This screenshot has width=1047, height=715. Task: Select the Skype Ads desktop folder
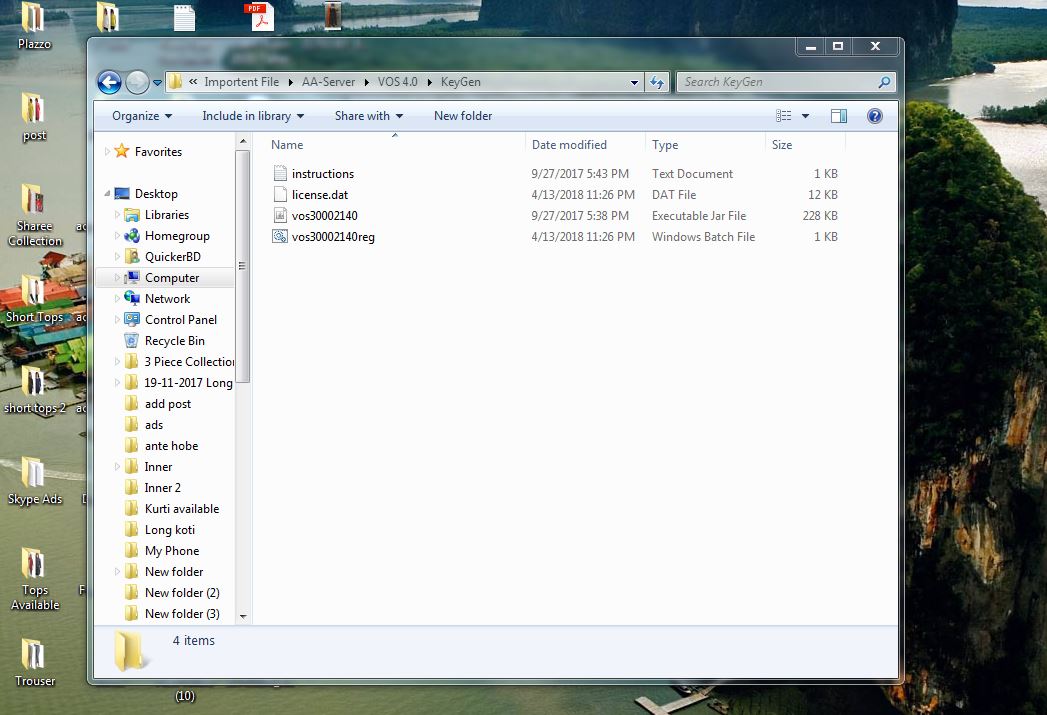click(x=34, y=481)
